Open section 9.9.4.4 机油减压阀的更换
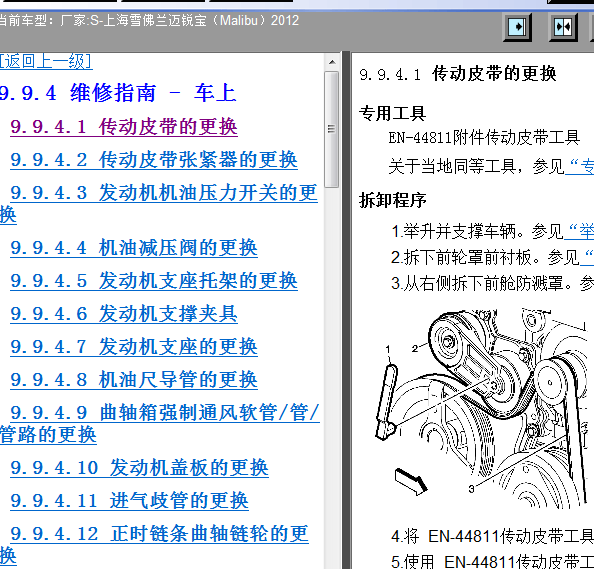594x569 pixels. [134, 248]
